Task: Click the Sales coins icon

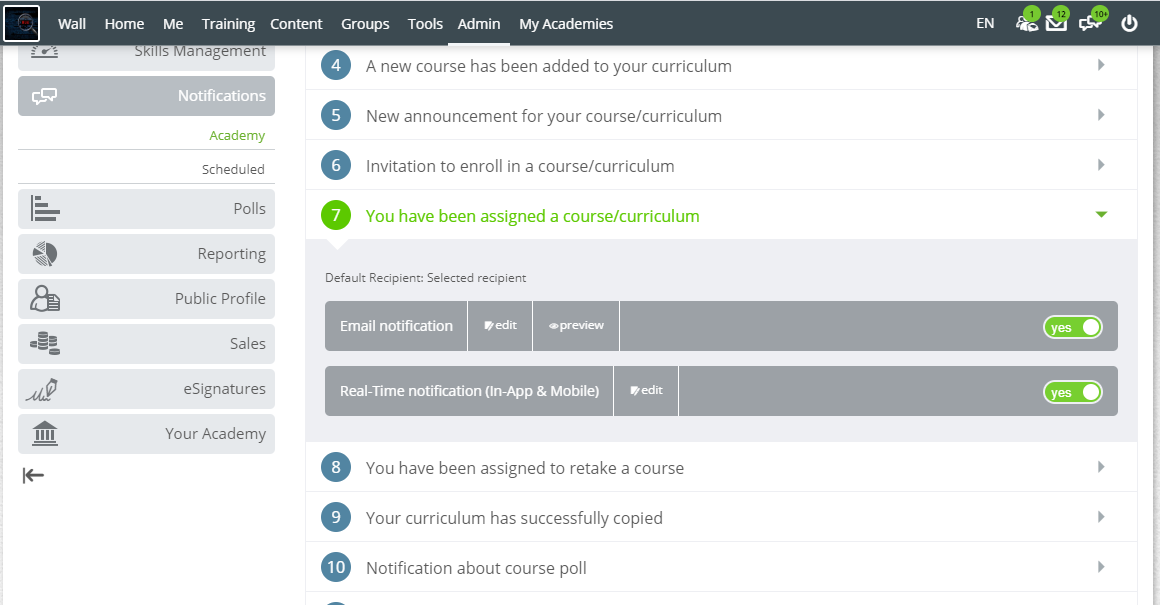Action: 44,343
